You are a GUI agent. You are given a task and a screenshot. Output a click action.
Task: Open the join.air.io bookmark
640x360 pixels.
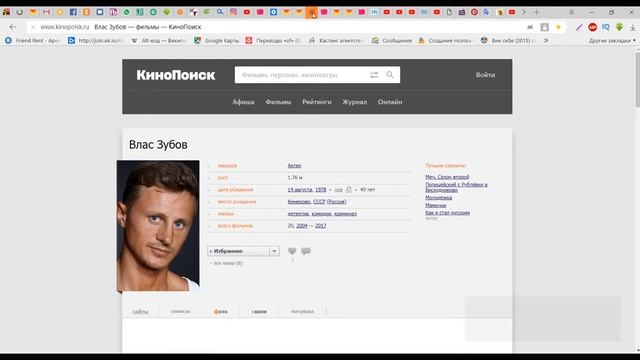pos(95,40)
